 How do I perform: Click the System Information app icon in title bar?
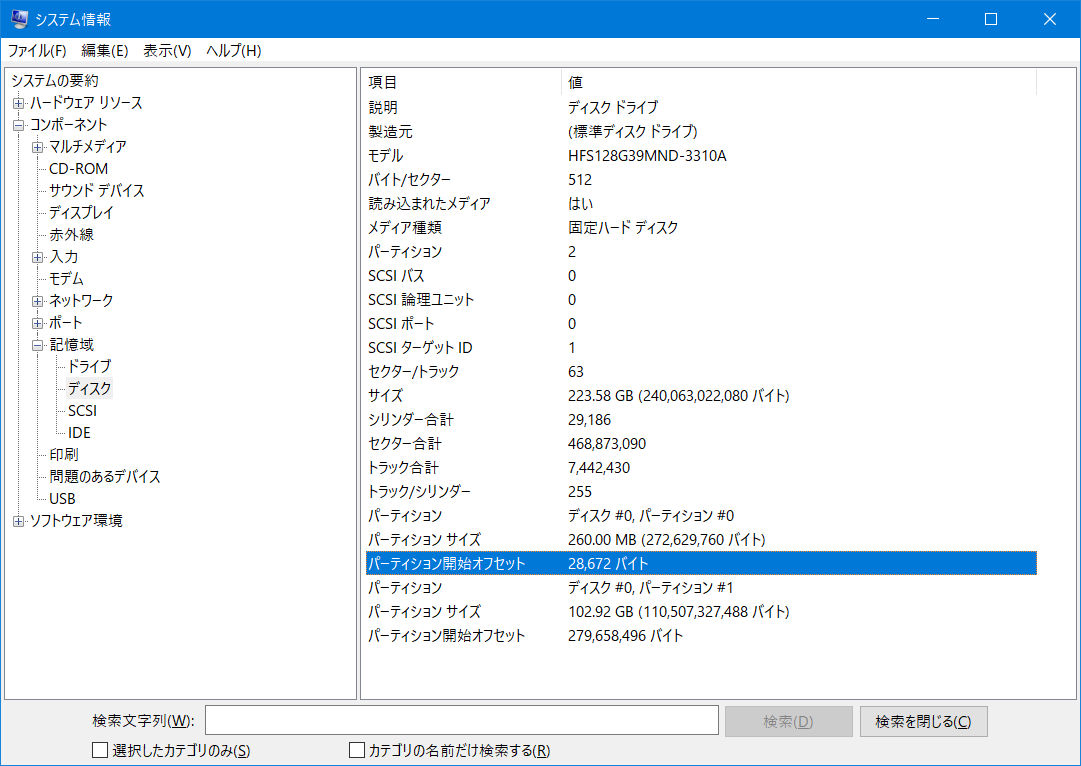pos(19,19)
